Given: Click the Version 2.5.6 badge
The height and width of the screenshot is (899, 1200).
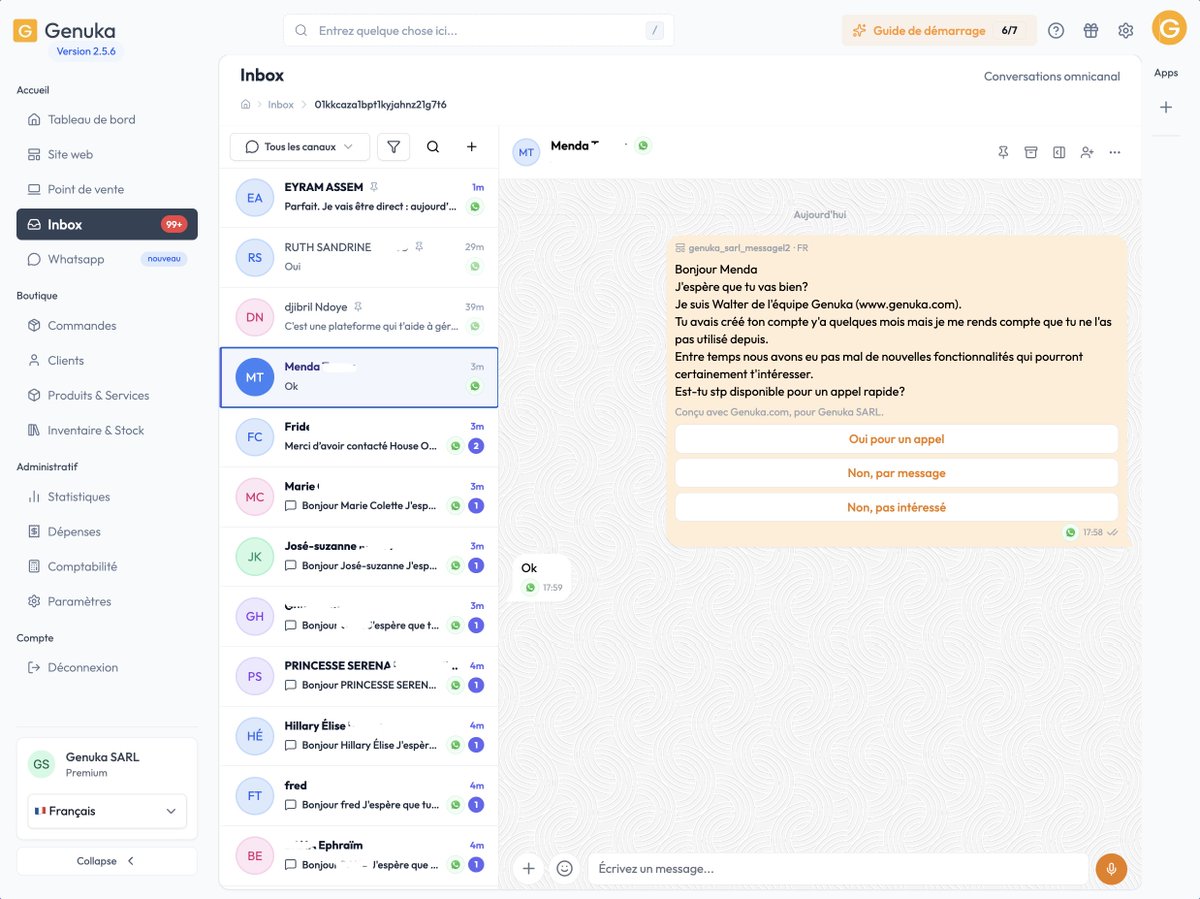Looking at the screenshot, I should [x=87, y=51].
